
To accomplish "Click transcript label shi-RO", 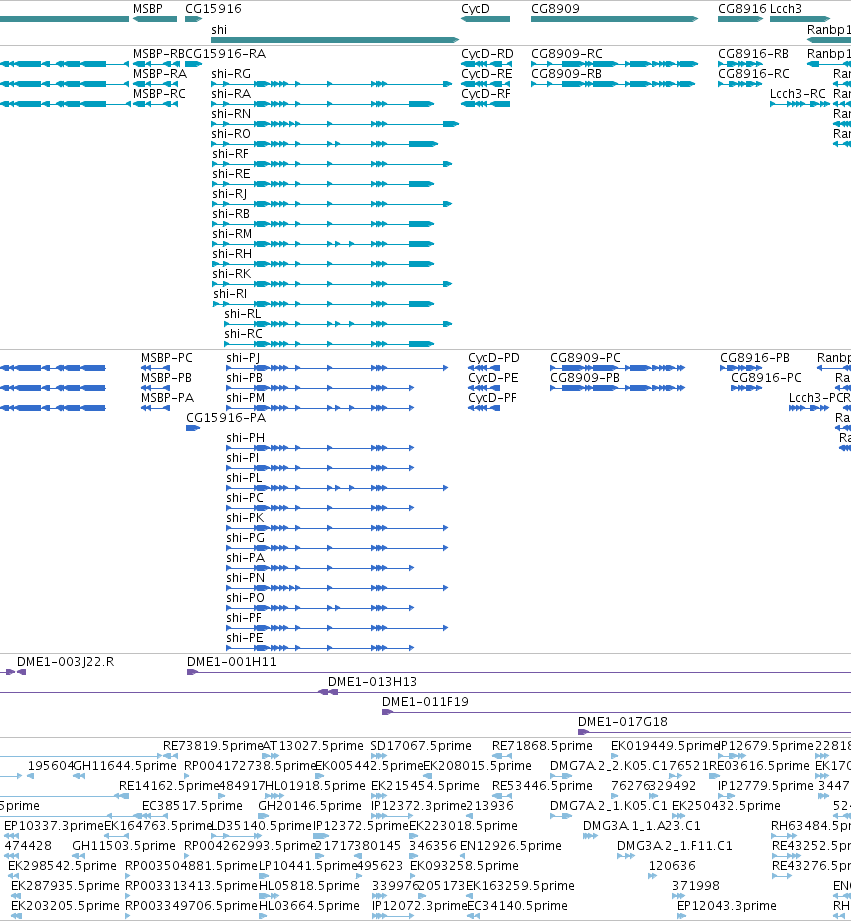I will 231,134.
